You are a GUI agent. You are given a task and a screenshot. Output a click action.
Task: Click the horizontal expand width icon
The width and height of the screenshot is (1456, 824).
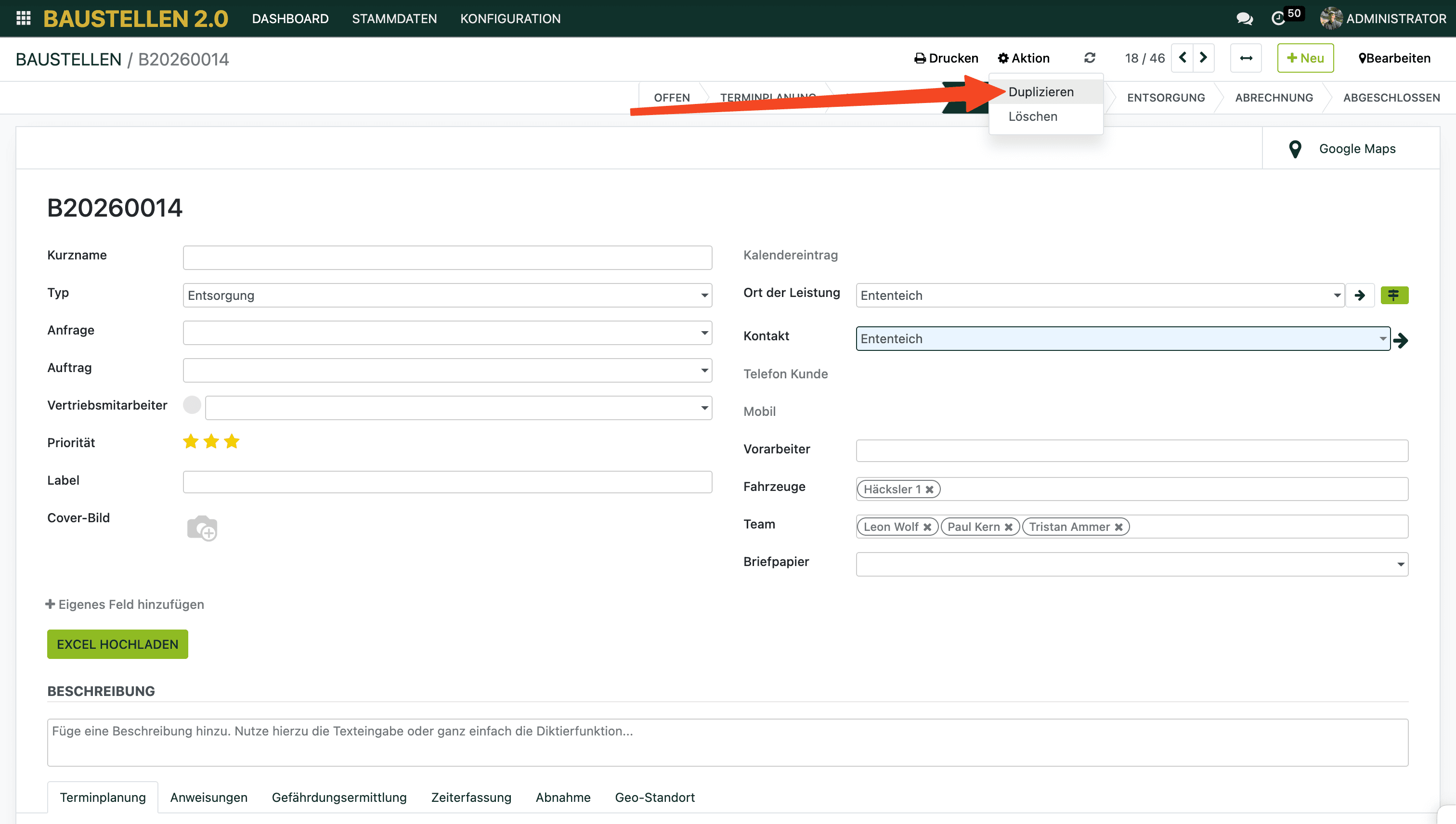pyautogui.click(x=1246, y=58)
